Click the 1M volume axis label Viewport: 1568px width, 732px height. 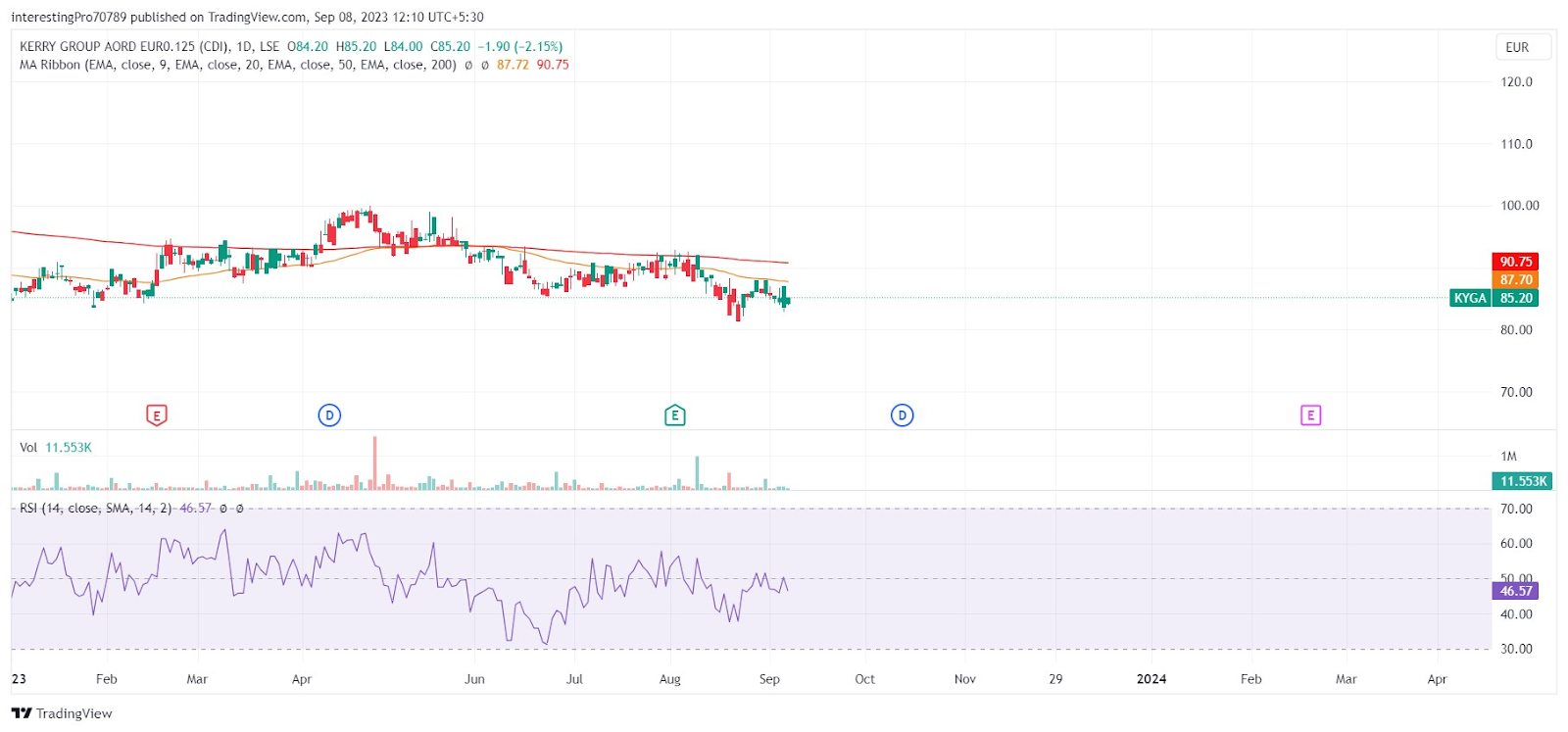1508,457
